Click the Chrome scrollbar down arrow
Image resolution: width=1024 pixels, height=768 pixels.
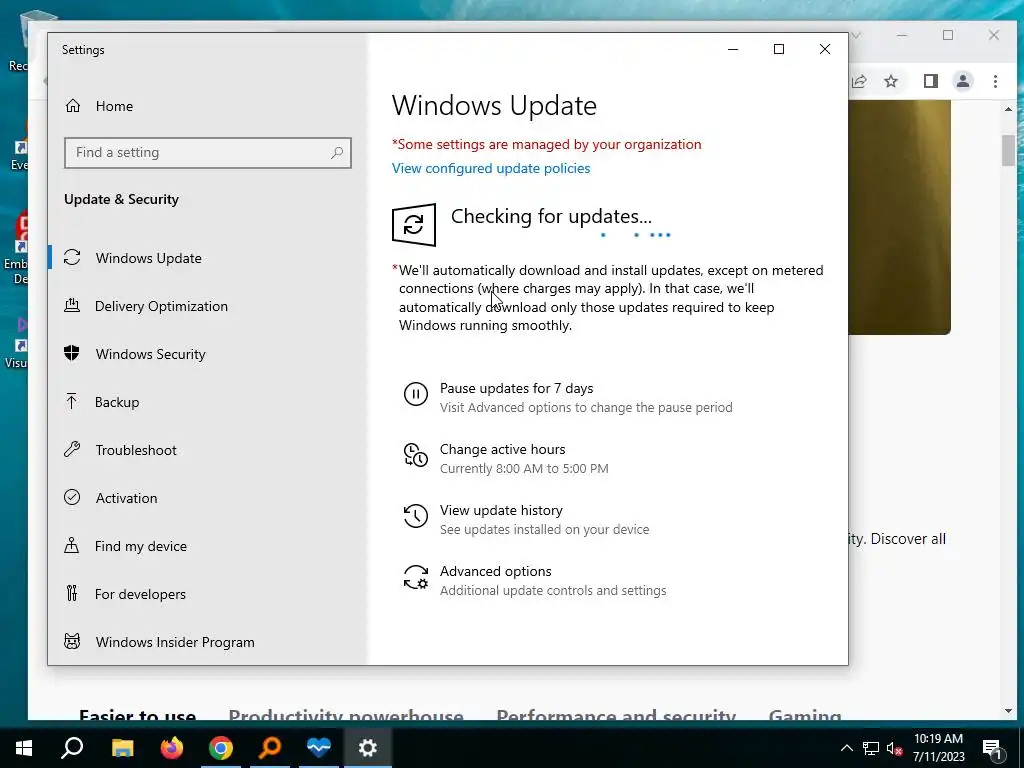pyautogui.click(x=1008, y=711)
